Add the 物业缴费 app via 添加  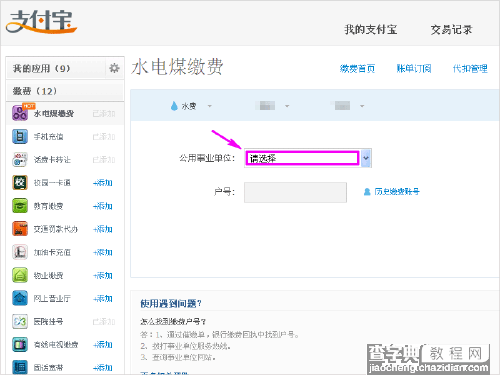point(103,275)
